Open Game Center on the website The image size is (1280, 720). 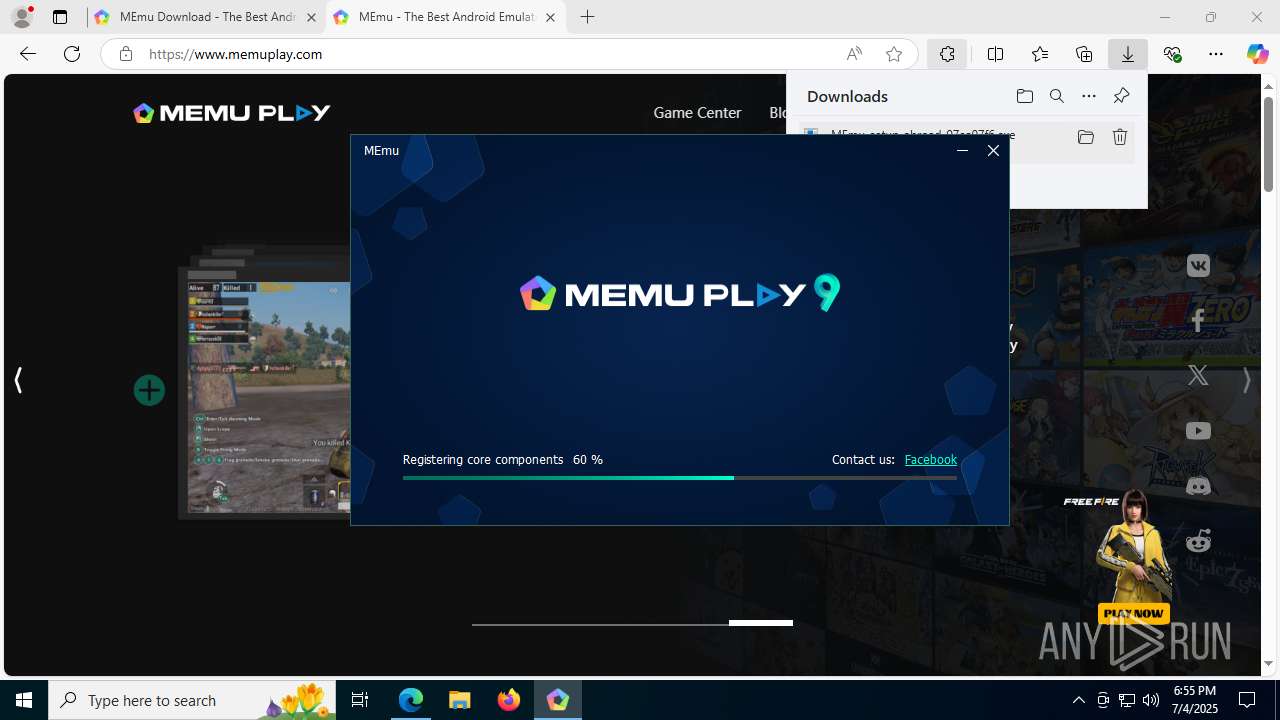pos(697,113)
